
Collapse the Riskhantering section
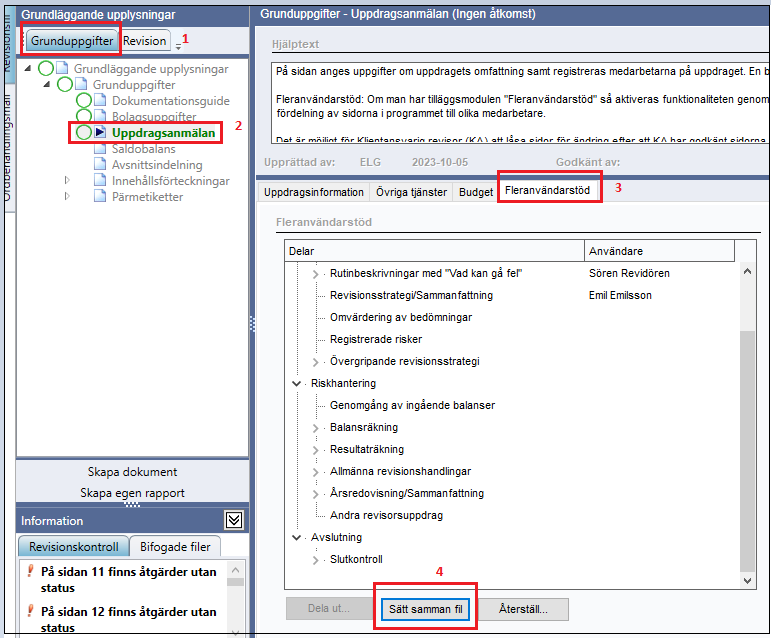pos(297,383)
